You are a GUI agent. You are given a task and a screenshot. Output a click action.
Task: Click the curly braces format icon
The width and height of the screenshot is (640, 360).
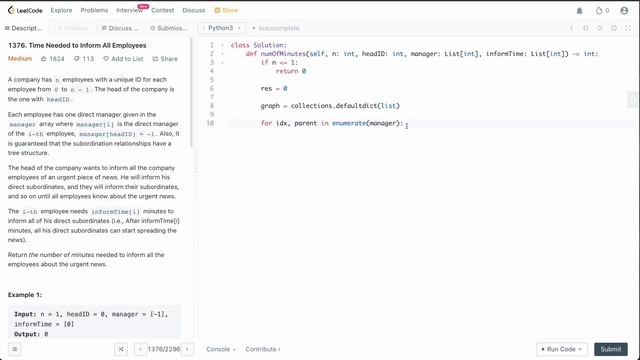[x=586, y=28]
